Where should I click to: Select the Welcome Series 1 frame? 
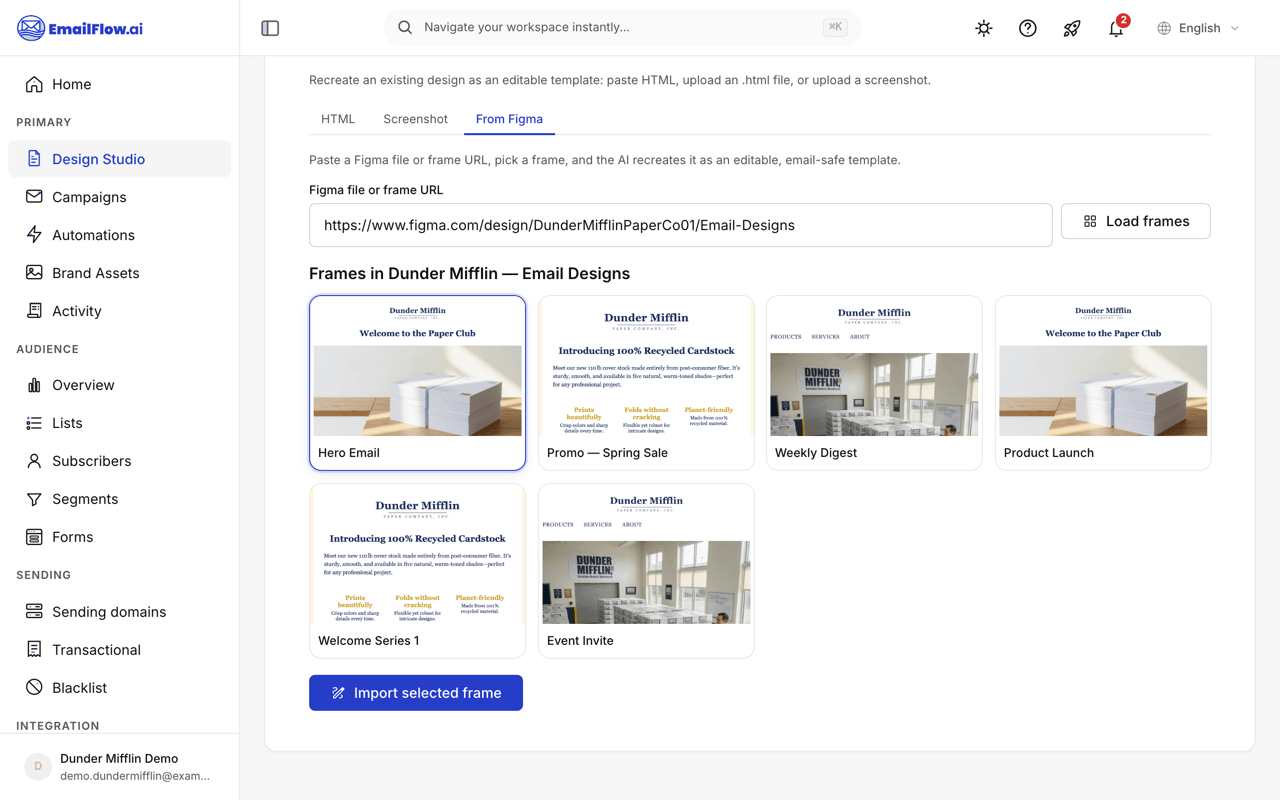coord(417,571)
